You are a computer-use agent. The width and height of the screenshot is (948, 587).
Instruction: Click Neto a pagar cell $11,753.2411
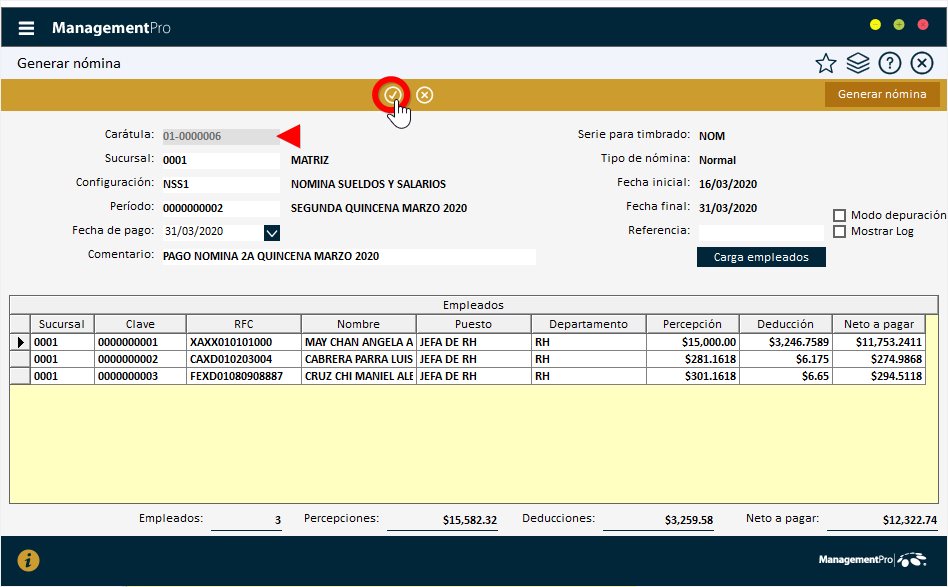point(879,342)
